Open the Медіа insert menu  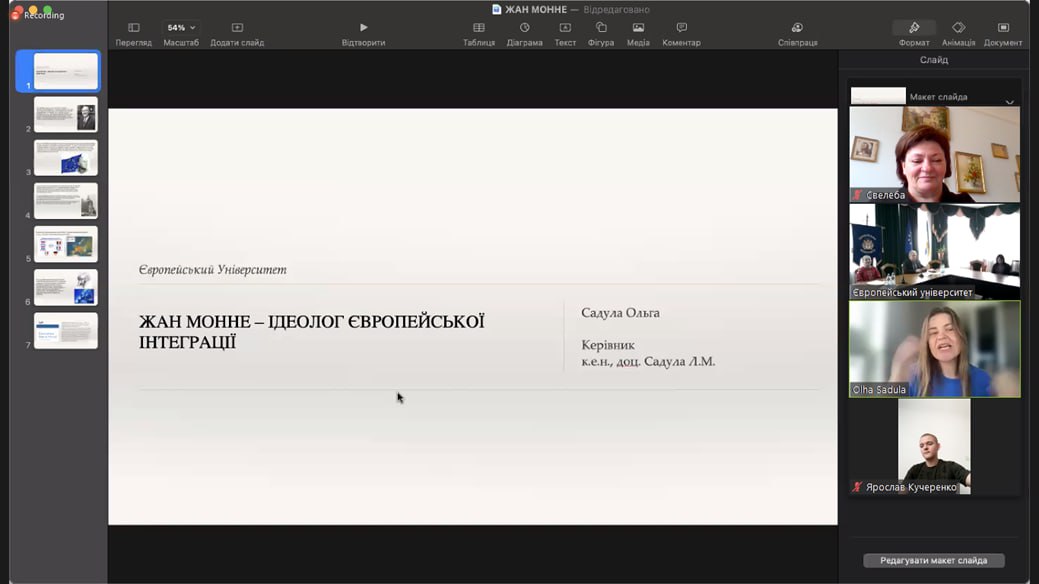638,28
